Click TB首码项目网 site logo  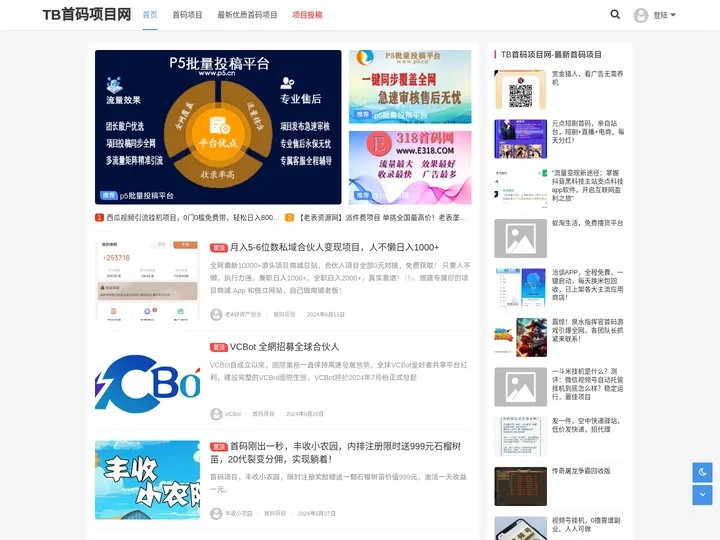point(87,15)
